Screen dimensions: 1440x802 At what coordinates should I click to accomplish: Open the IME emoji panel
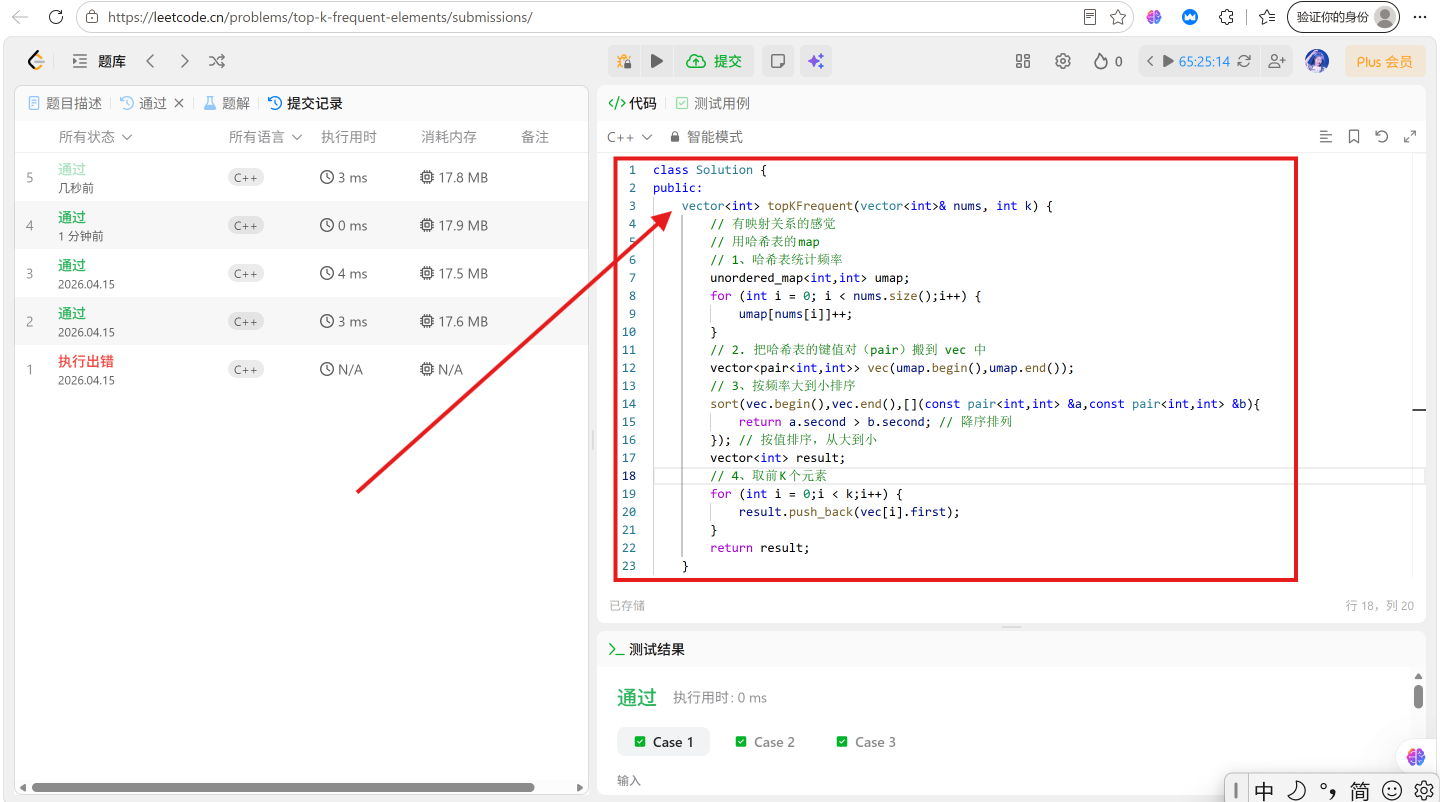pyautogui.click(x=1391, y=790)
